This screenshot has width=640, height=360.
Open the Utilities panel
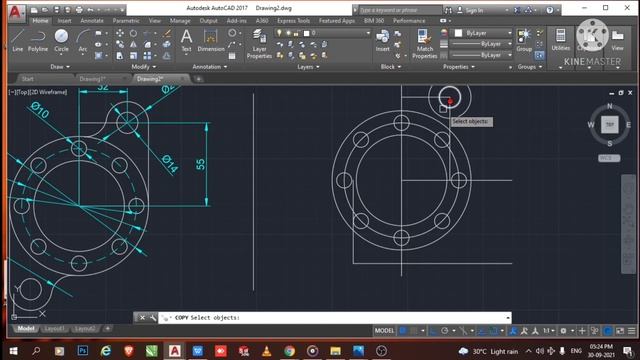point(560,40)
